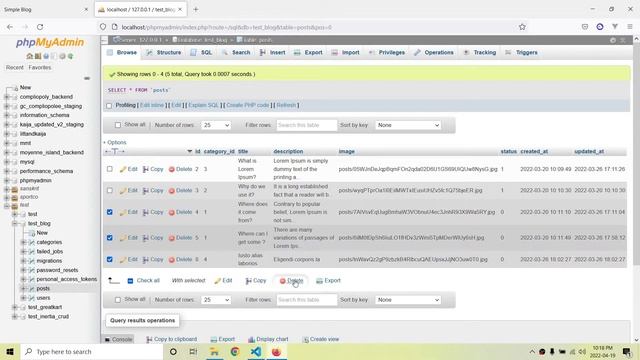Click upper Filter rows search field
This screenshot has width=640, height=360.
click(x=307, y=125)
